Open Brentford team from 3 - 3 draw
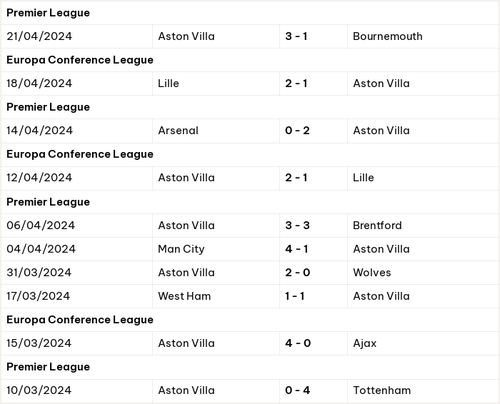 [x=377, y=225]
